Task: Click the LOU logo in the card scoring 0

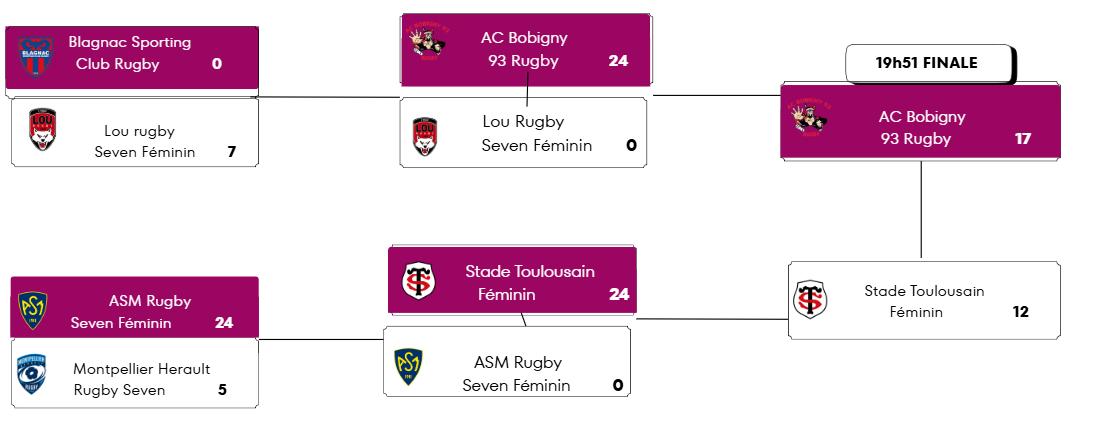Action: 424,136
